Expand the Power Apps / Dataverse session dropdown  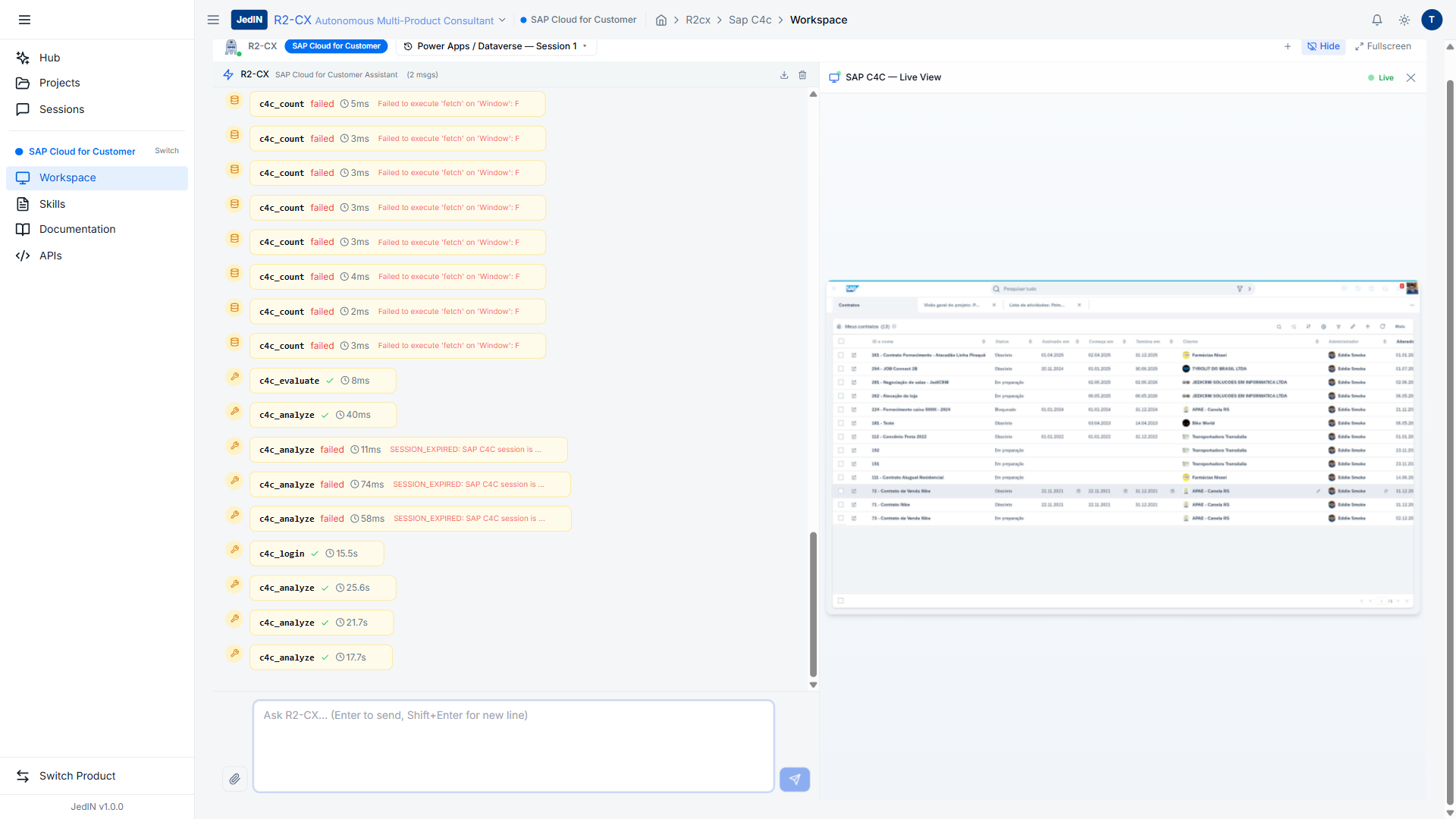(496, 46)
